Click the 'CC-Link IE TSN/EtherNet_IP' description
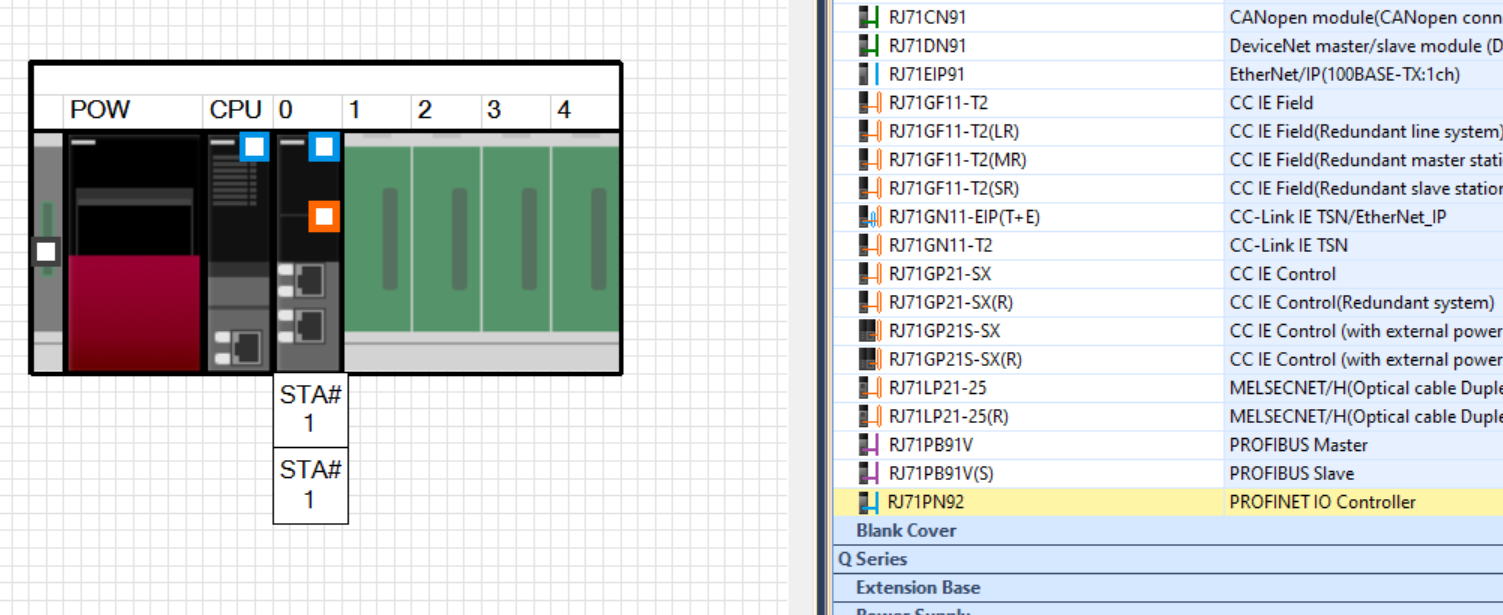The image size is (1503, 615). point(1338,217)
